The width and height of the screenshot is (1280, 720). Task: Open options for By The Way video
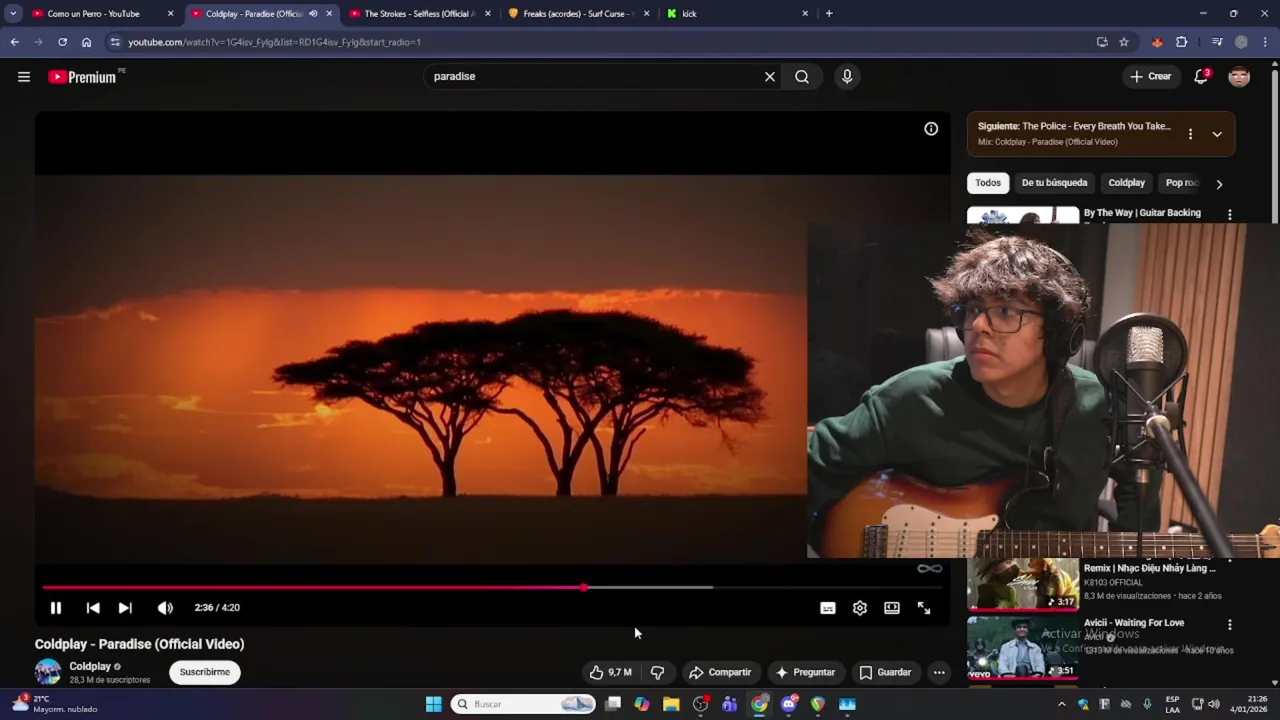click(x=1230, y=215)
